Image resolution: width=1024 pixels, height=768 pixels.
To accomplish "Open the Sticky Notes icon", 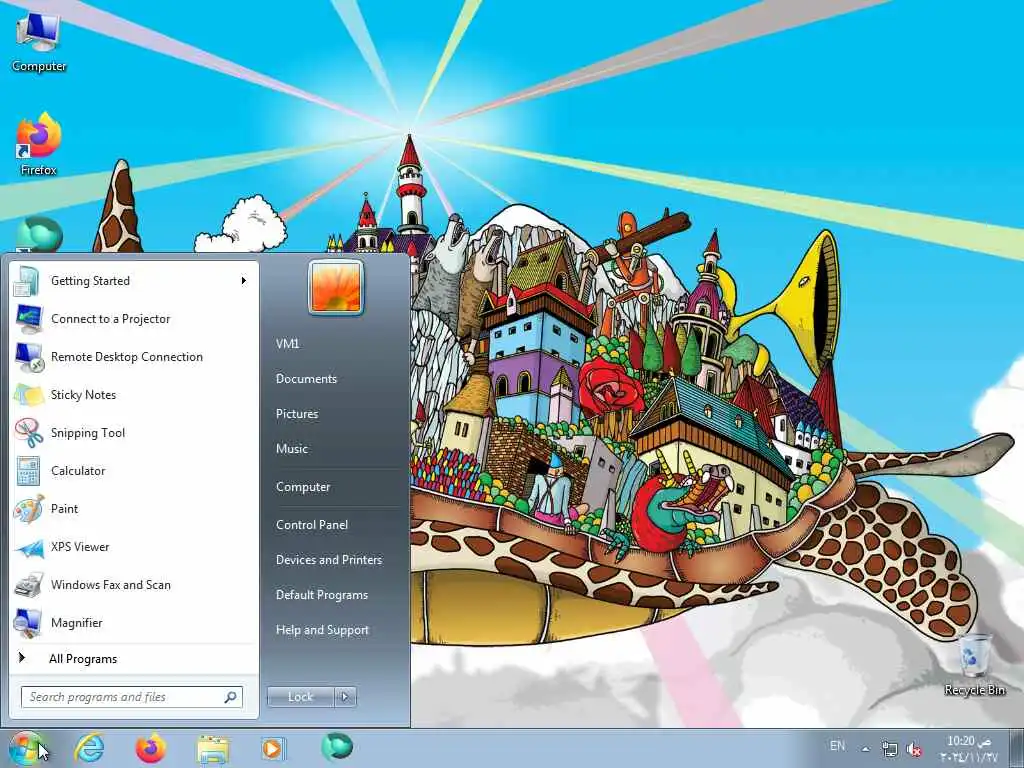I will point(28,395).
